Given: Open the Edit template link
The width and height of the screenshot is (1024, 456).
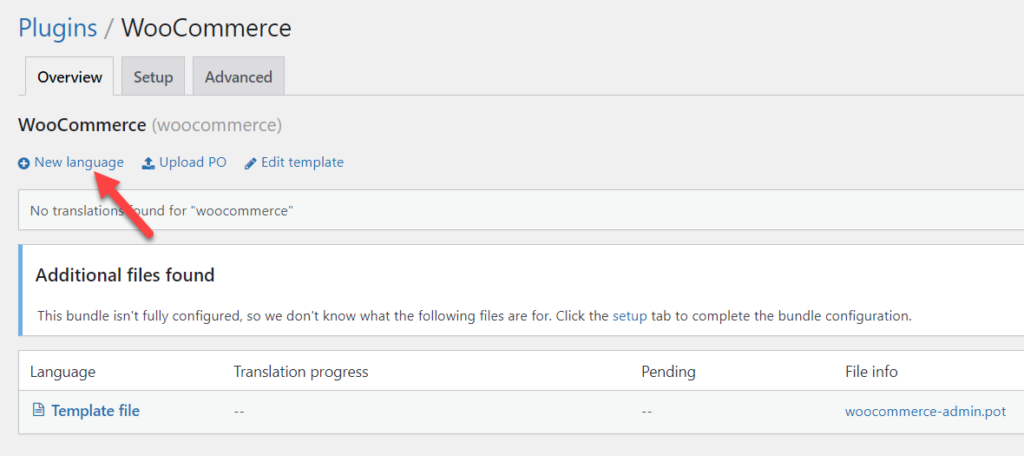Looking at the screenshot, I should tap(302, 163).
